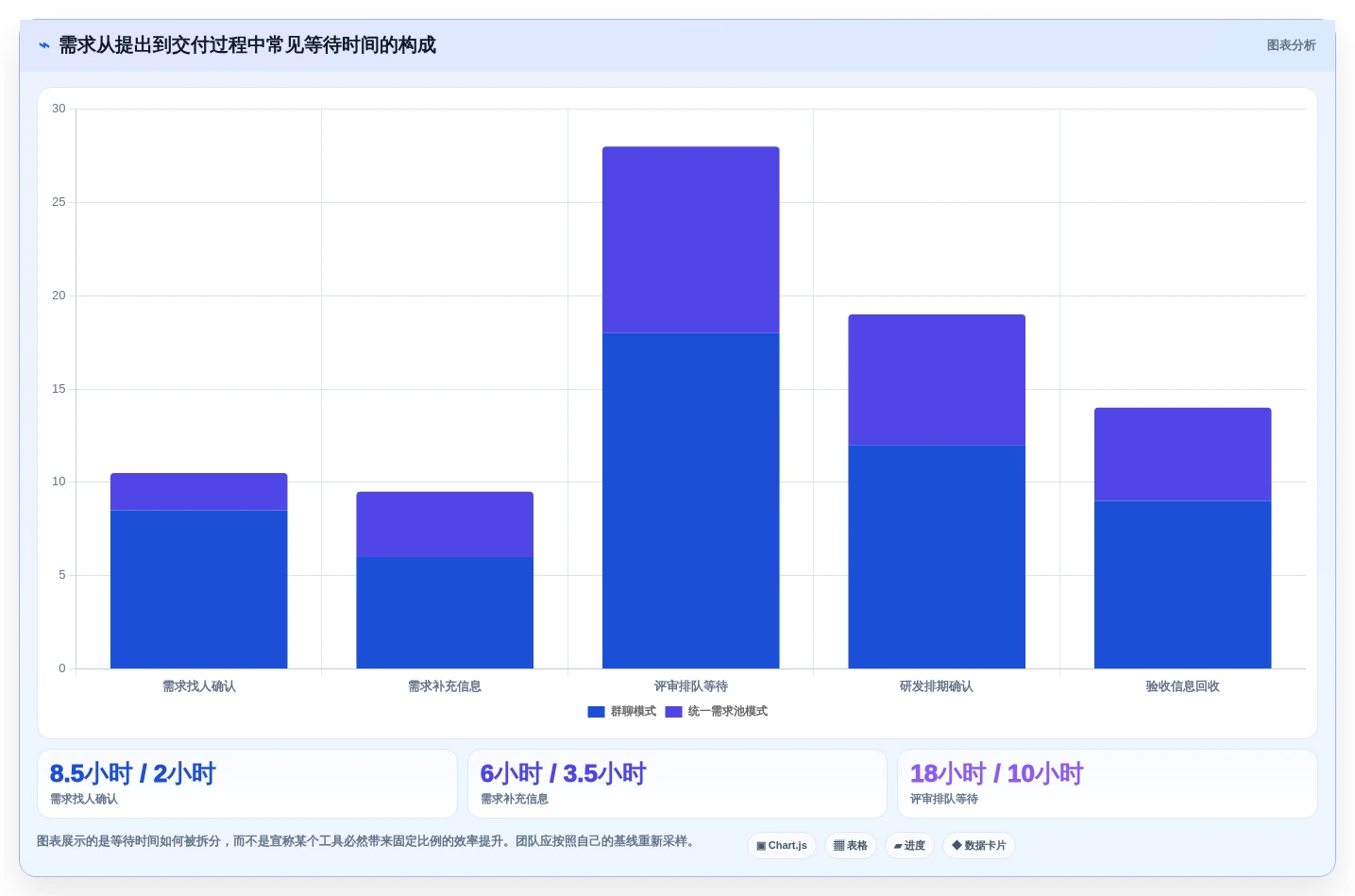Click the 研发排期确认 x-axis label
Image resolution: width=1355 pixels, height=896 pixels.
tap(937, 686)
